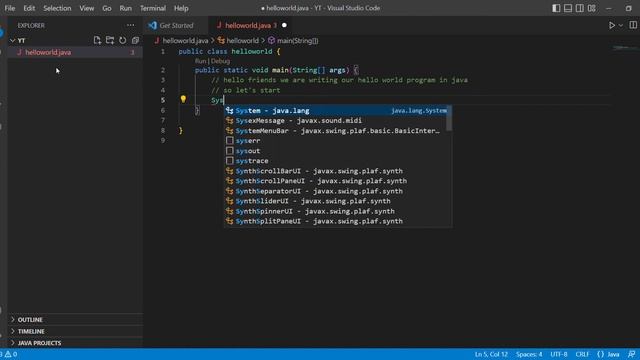Click line 1 class declaration text
The image size is (640, 360).
tap(229, 51)
